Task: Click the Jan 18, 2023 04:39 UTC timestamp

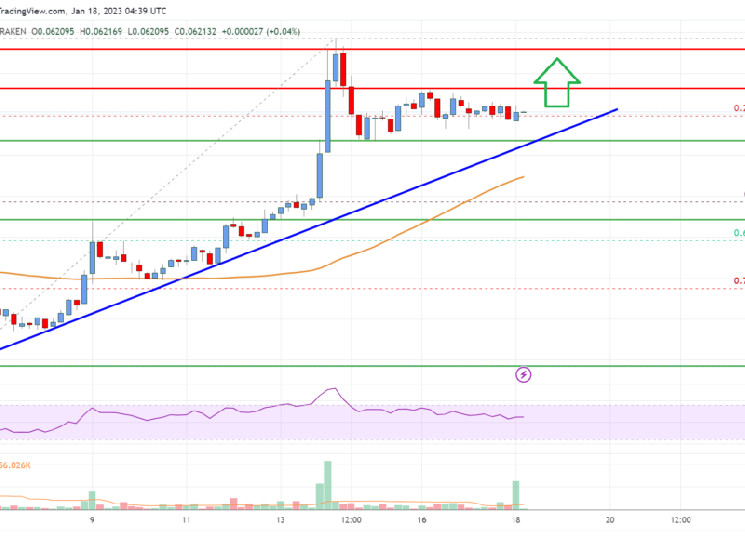Action: [118, 10]
